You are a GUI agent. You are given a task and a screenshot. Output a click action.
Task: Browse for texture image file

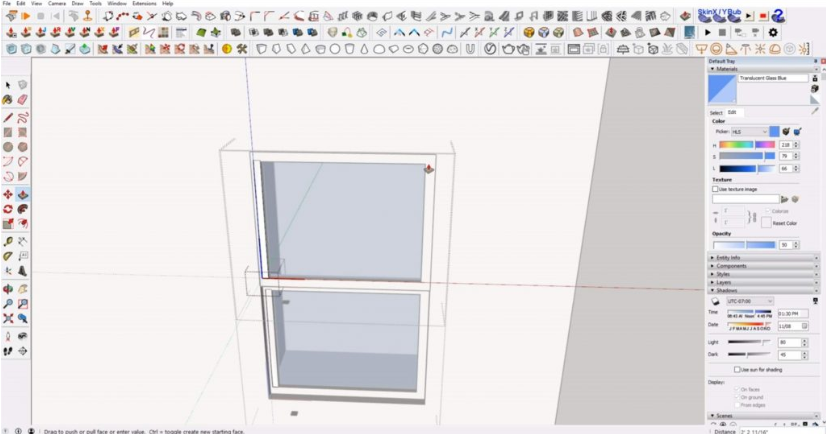784,199
